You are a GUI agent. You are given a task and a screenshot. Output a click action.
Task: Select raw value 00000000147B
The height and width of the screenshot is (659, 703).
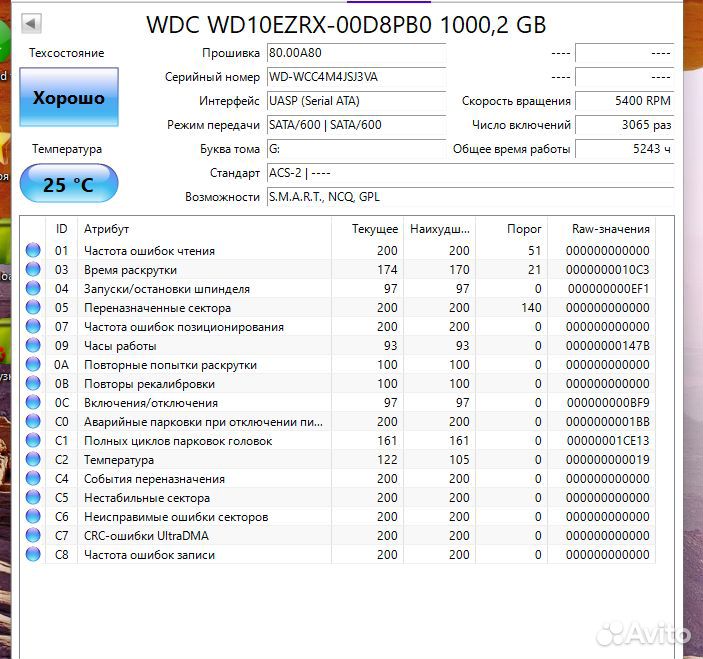(608, 346)
